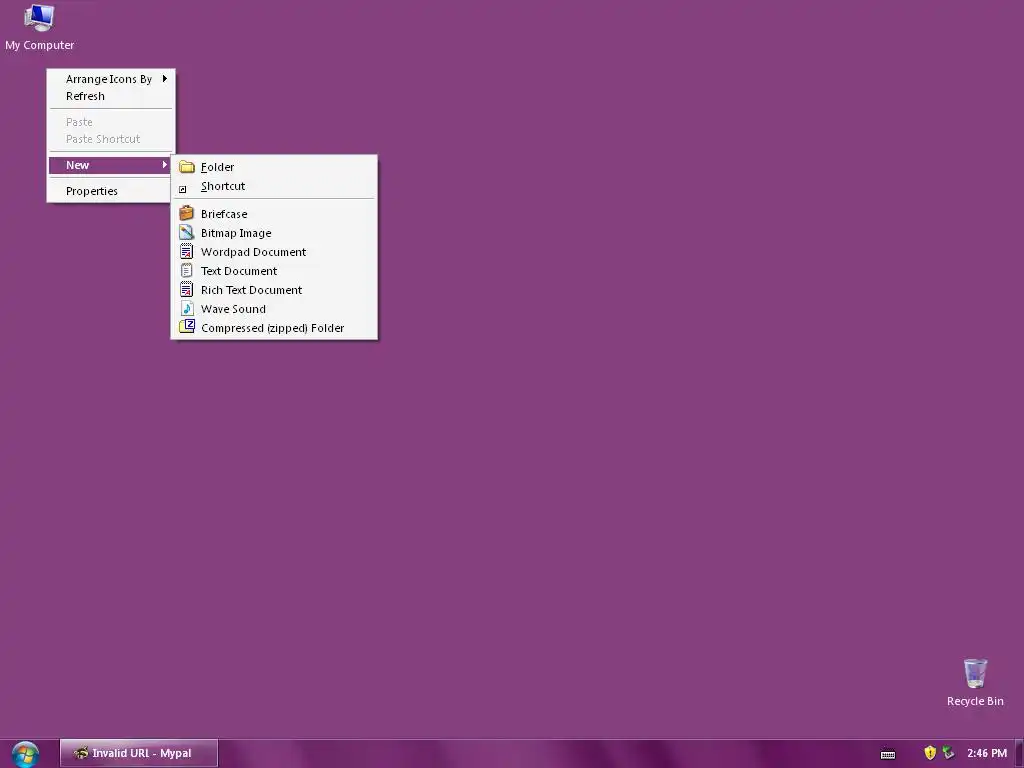This screenshot has height=768, width=1024.
Task: Select the greyed Paste menu entry
Action: [x=111, y=122]
